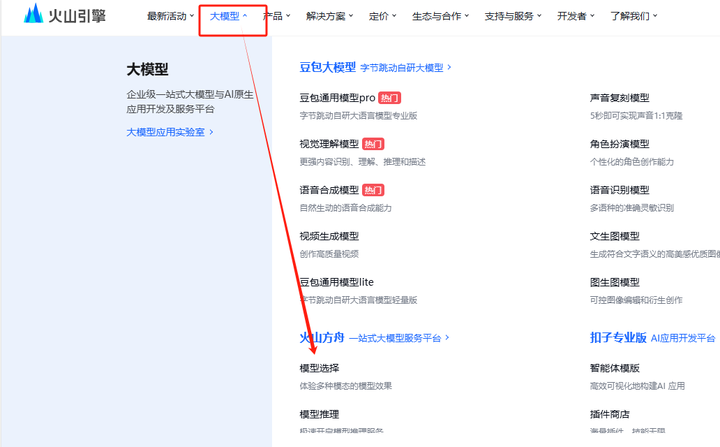Select 声音复刻模型

(x=619, y=98)
